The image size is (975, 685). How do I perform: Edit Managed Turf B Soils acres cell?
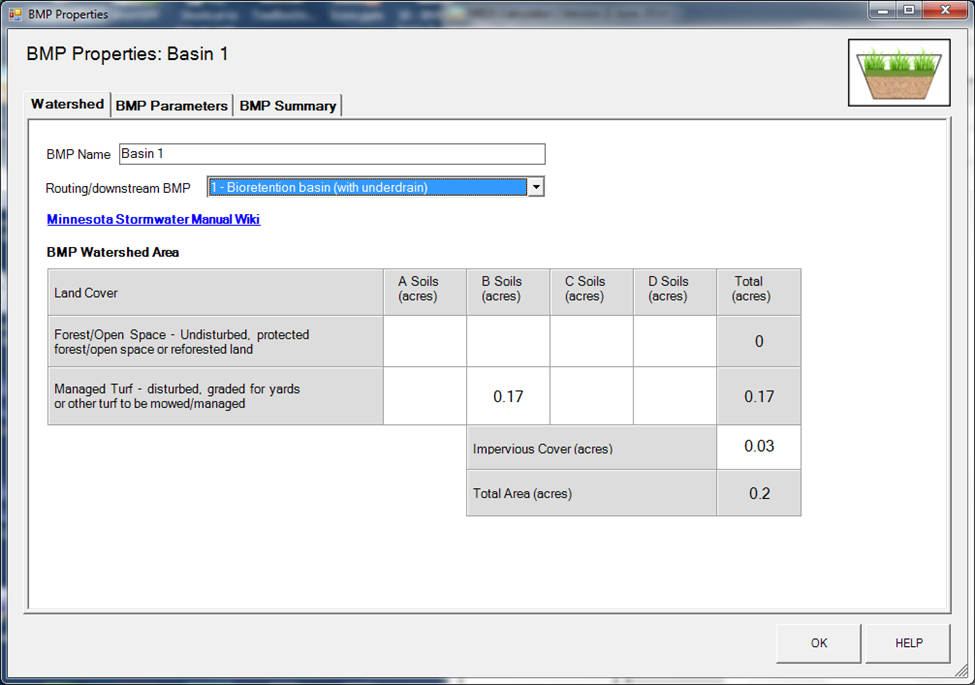tap(508, 396)
